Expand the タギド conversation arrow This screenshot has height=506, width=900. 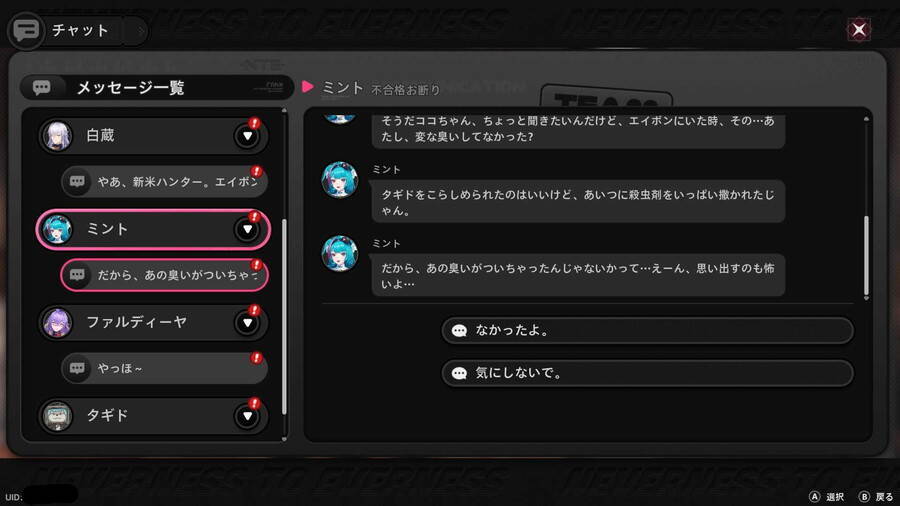(247, 416)
